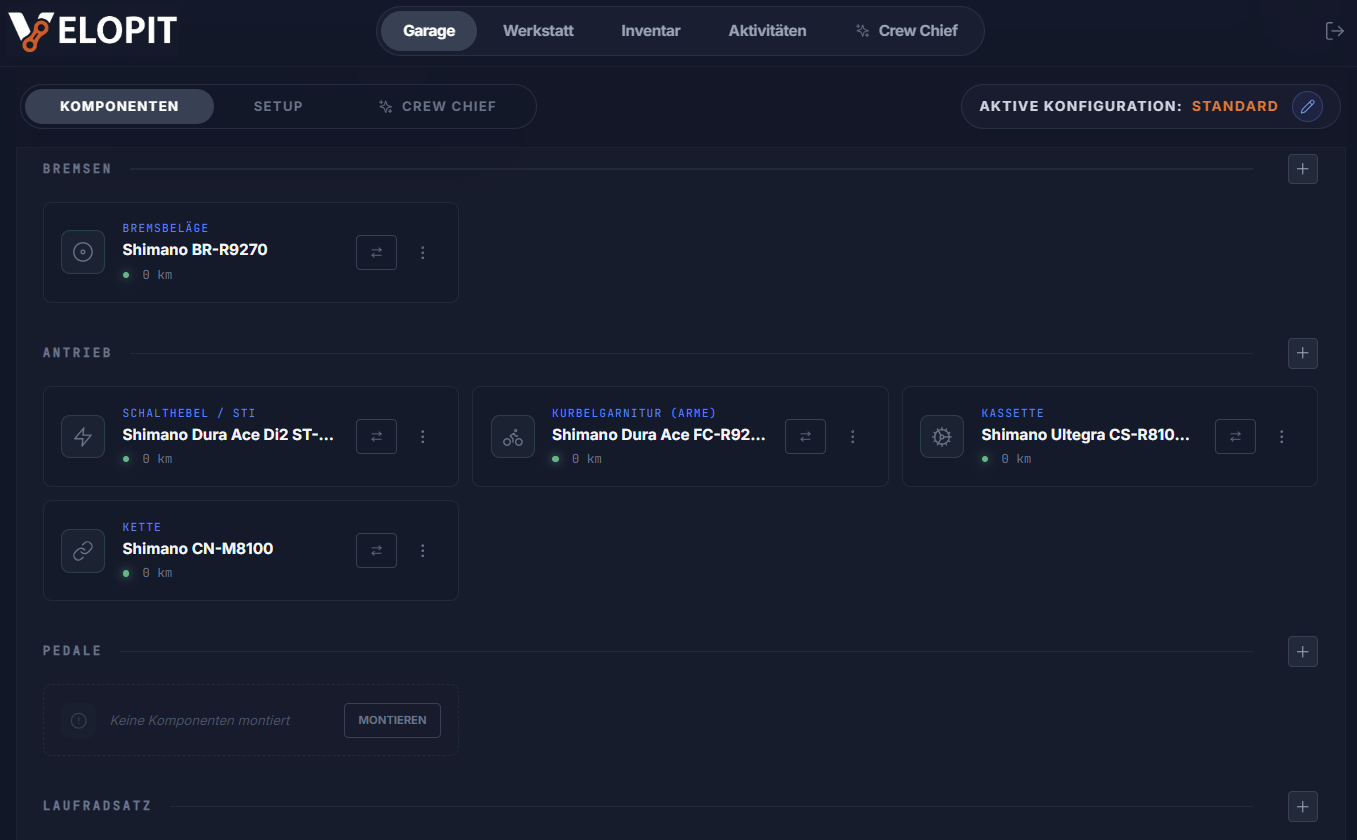Add a component to the Bremsen section
This screenshot has height=840, width=1357.
[1302, 170]
